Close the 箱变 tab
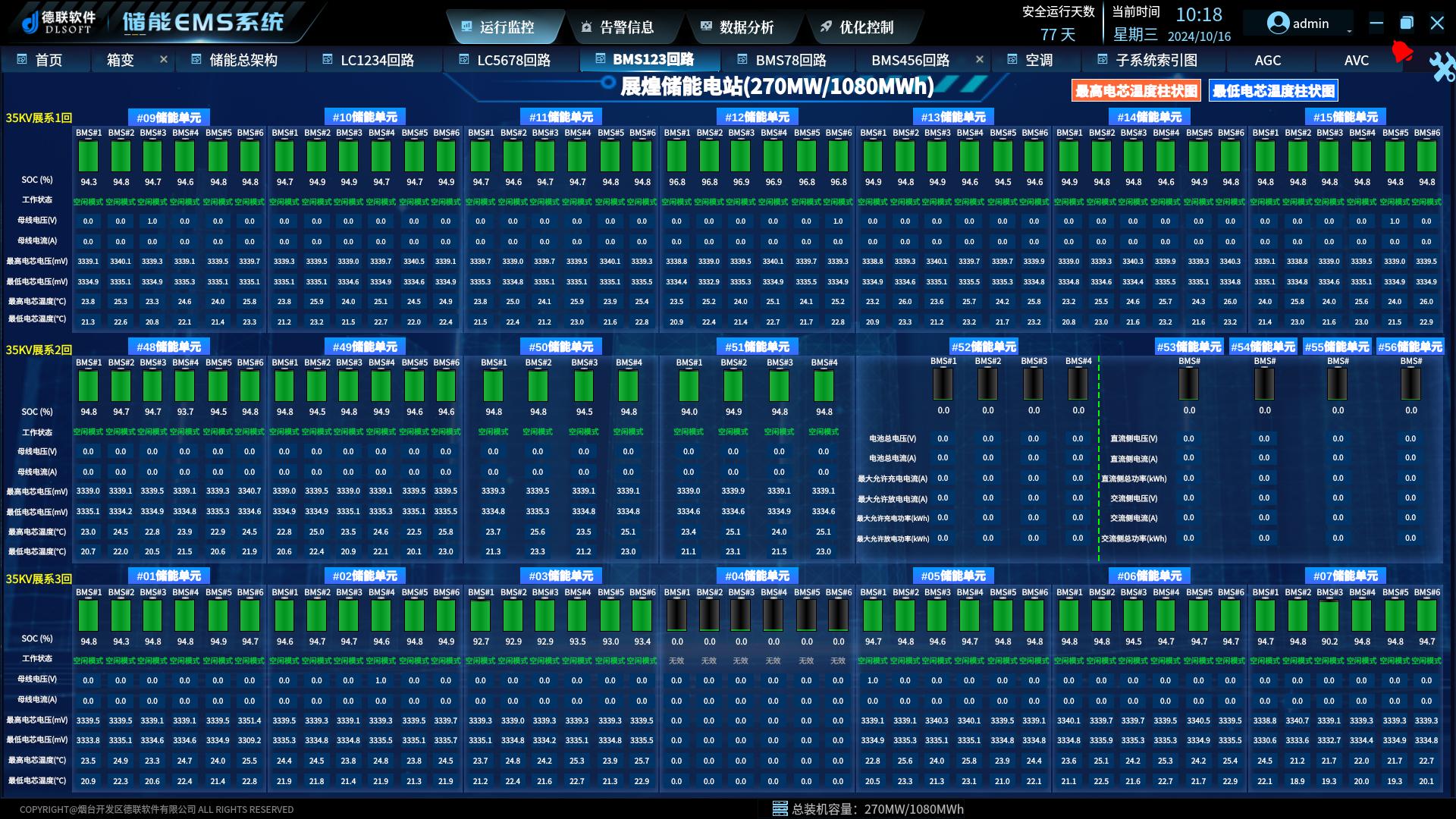 163,59
